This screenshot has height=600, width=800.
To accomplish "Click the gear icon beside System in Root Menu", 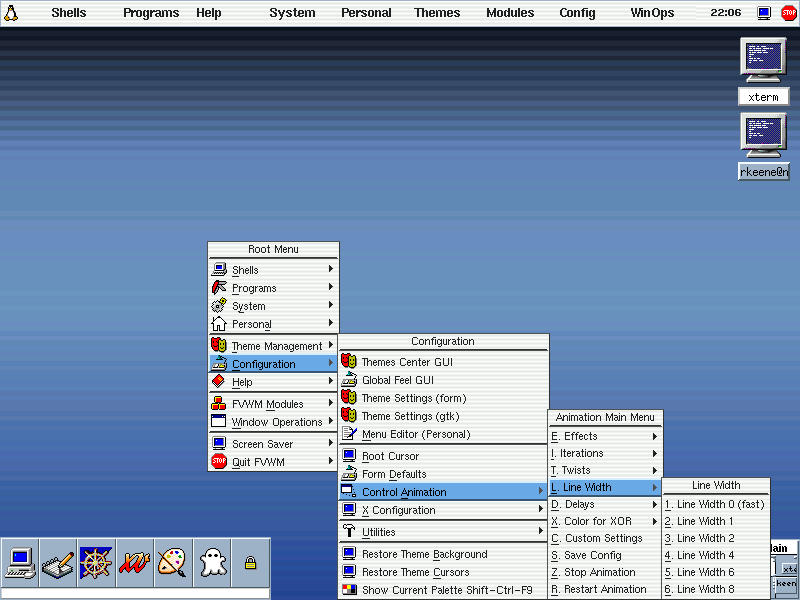I will [x=219, y=305].
